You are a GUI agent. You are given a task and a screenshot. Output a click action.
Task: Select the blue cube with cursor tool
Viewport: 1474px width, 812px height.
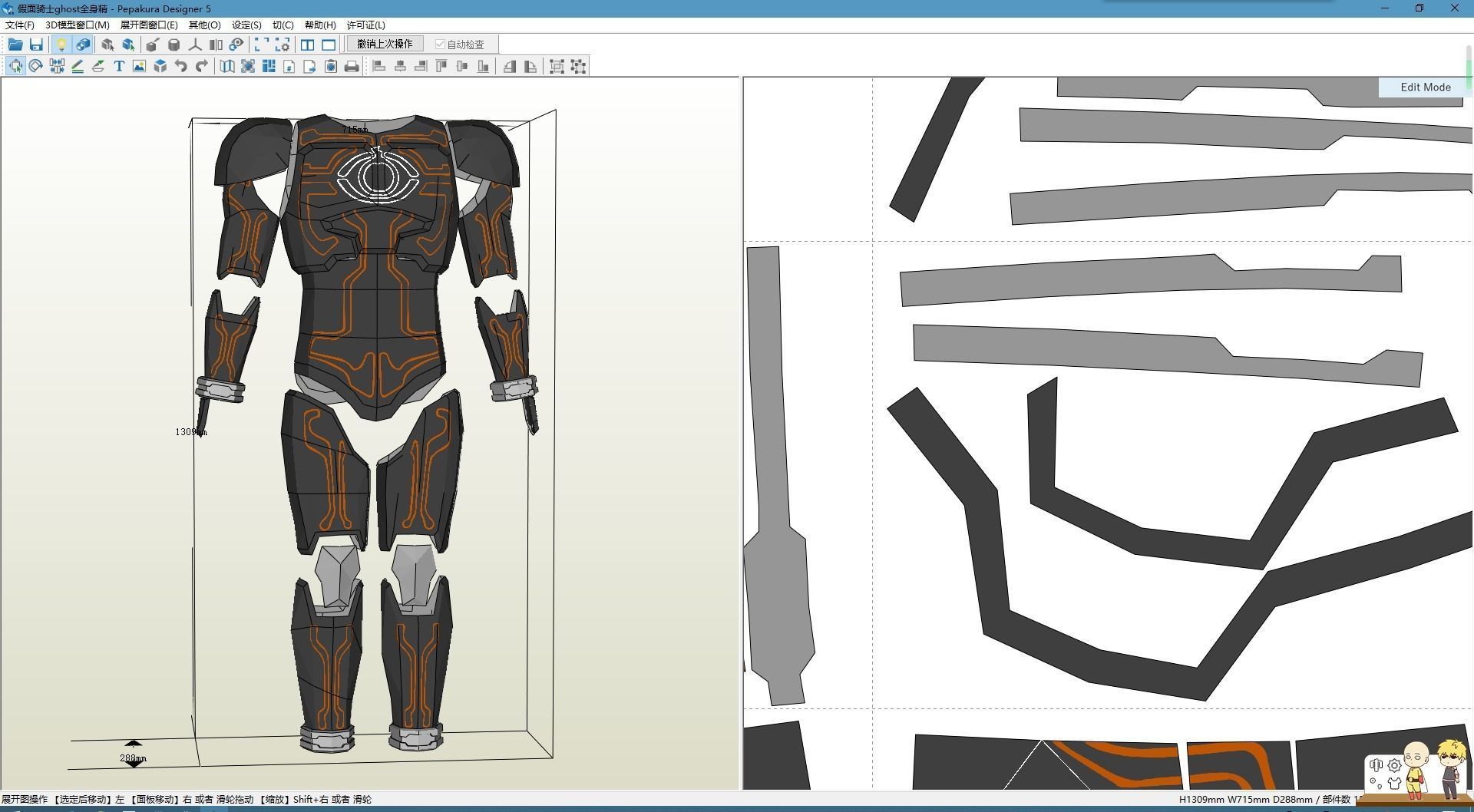[x=128, y=45]
